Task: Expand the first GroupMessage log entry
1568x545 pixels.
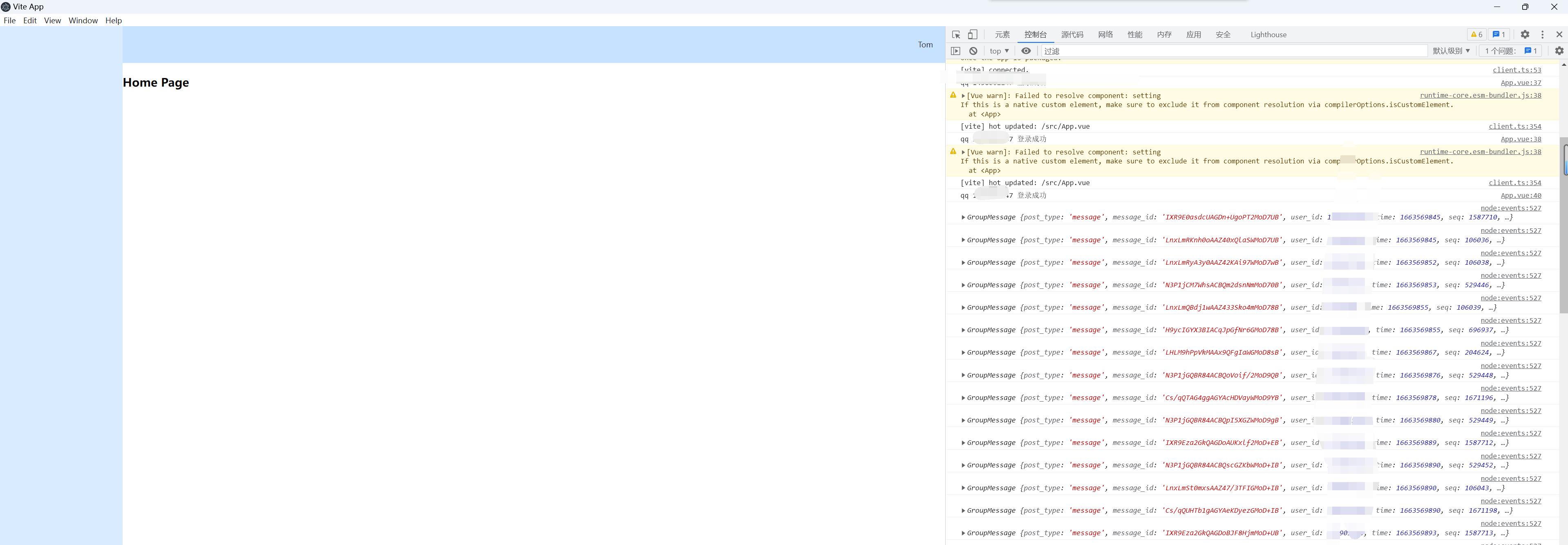Action: (x=964, y=217)
